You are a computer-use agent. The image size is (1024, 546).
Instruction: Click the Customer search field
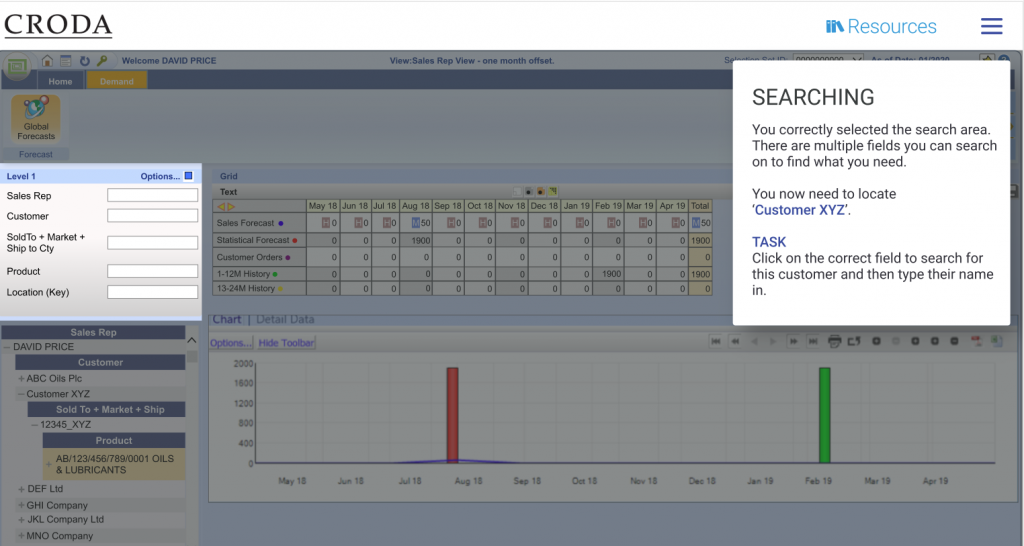click(152, 216)
